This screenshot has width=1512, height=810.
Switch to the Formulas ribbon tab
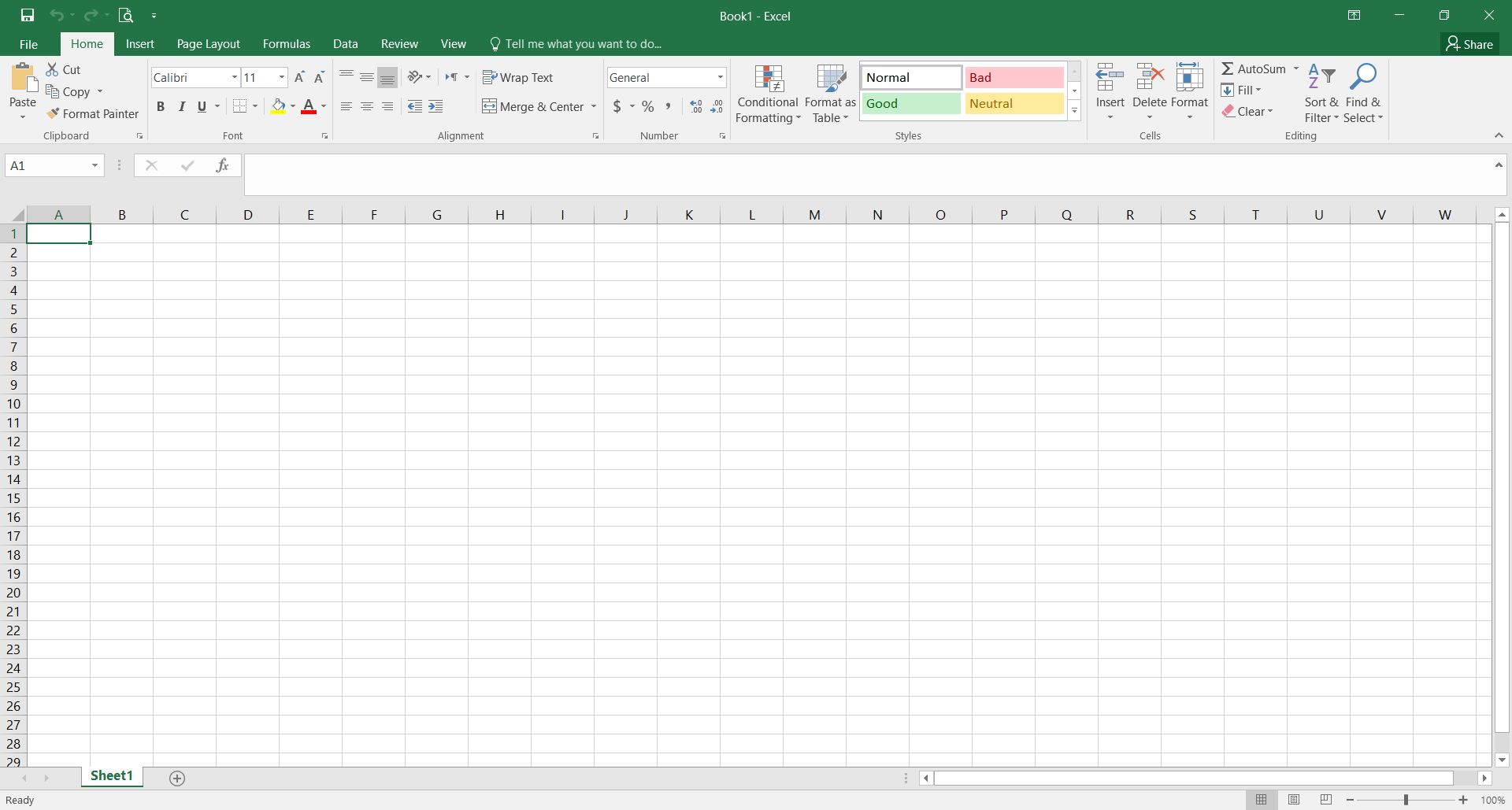[286, 43]
